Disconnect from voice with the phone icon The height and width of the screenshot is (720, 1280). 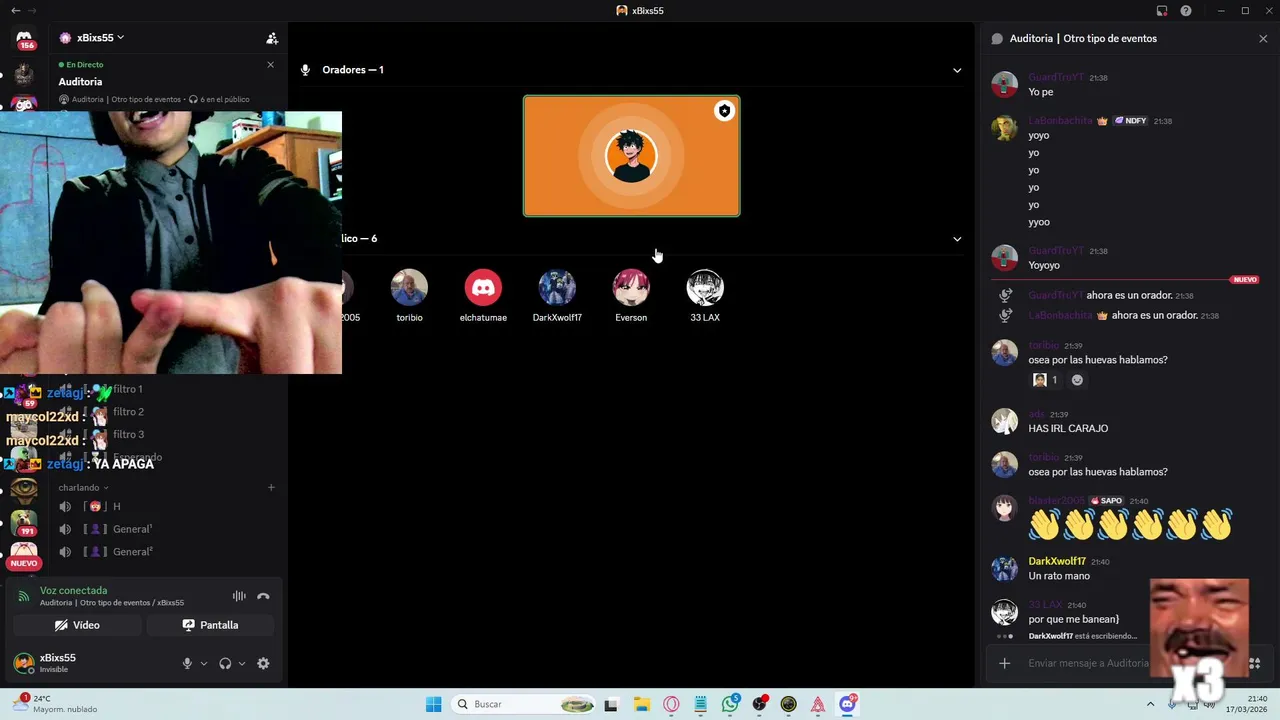pos(263,596)
